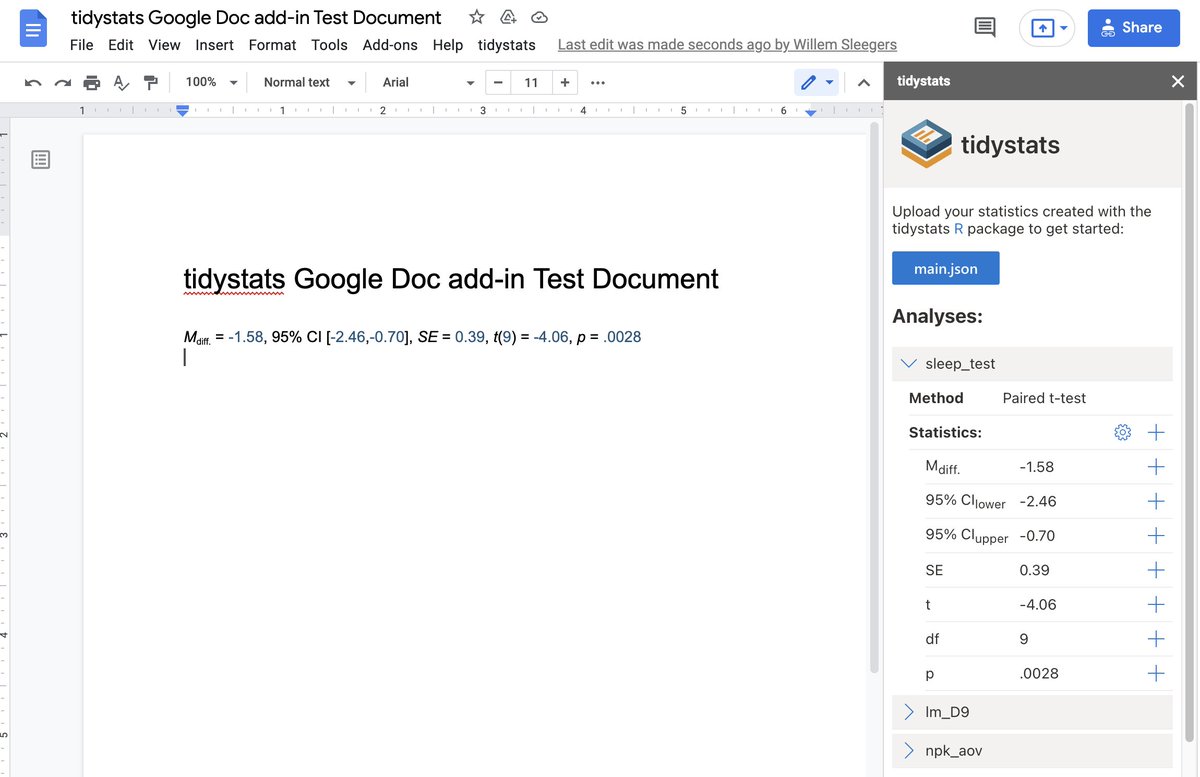
Task: Click the document title field at the top
Action: (x=256, y=18)
